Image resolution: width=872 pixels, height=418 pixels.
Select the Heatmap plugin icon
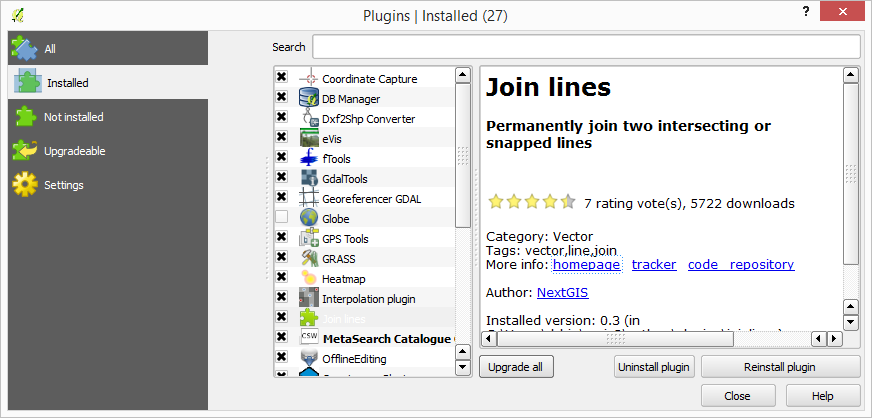point(309,278)
